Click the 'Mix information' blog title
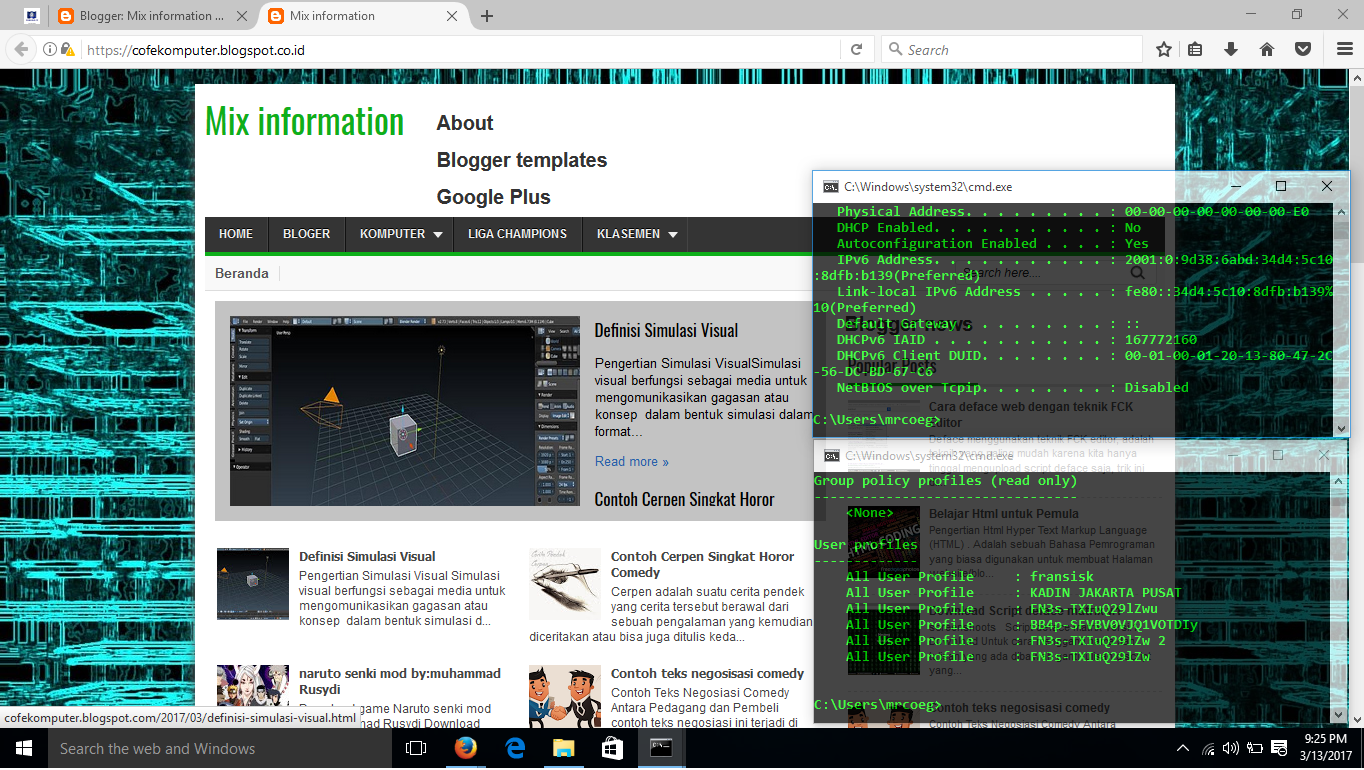The height and width of the screenshot is (770, 1364). pyautogui.click(x=304, y=122)
